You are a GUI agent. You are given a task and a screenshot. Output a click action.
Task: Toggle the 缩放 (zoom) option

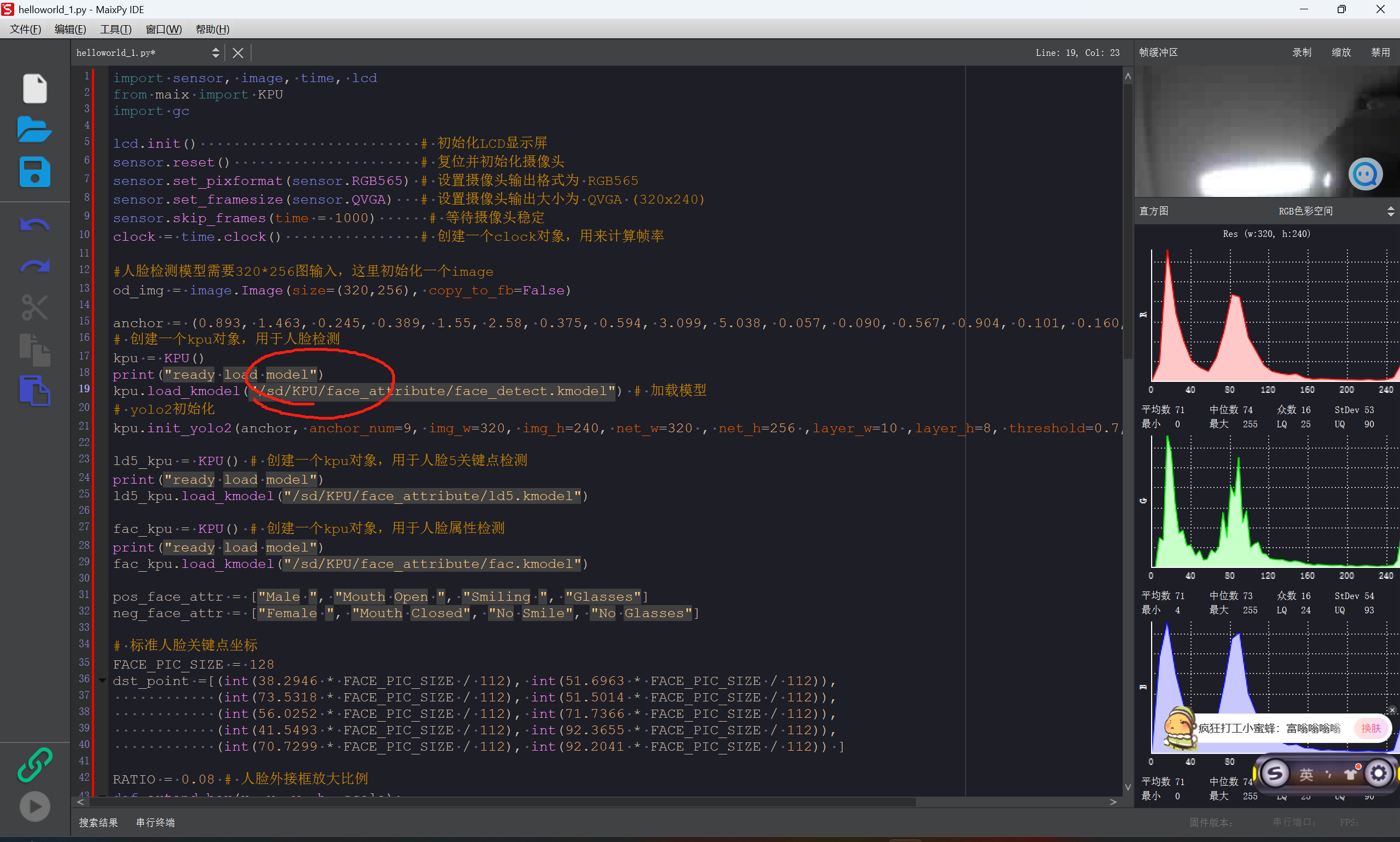tap(1340, 52)
